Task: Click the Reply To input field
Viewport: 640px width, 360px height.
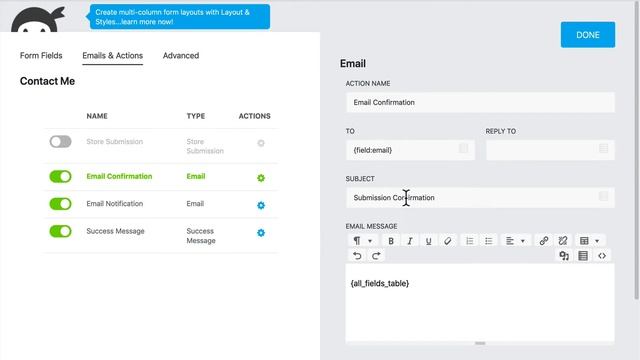Action: click(x=550, y=150)
